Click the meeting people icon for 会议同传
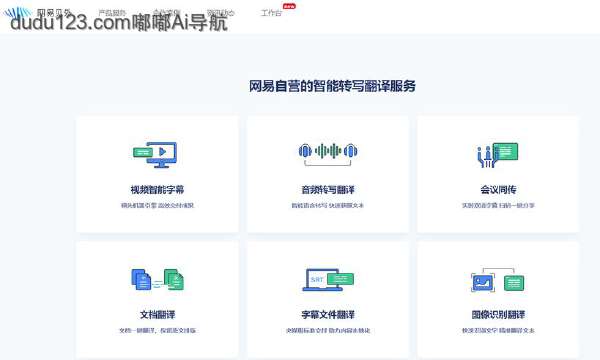The width and height of the screenshot is (600, 360). [498, 155]
